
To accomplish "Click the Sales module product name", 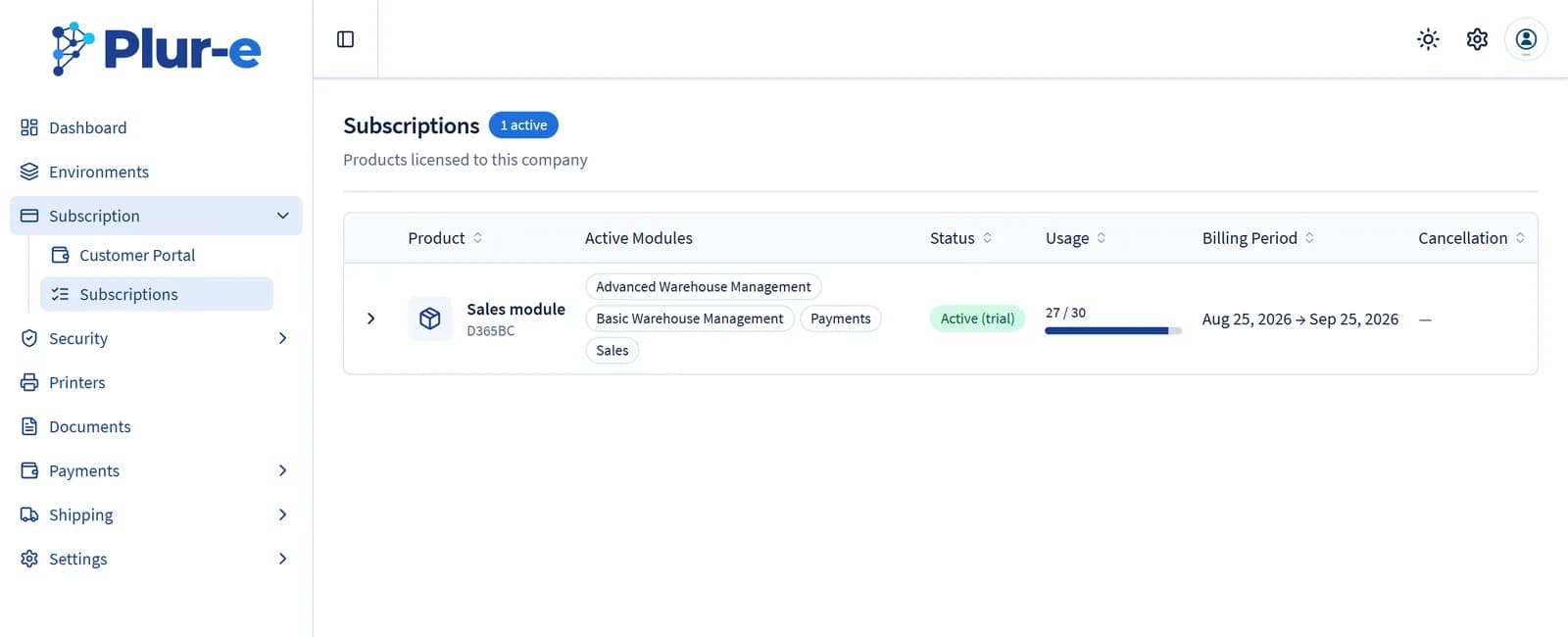I will coord(515,309).
